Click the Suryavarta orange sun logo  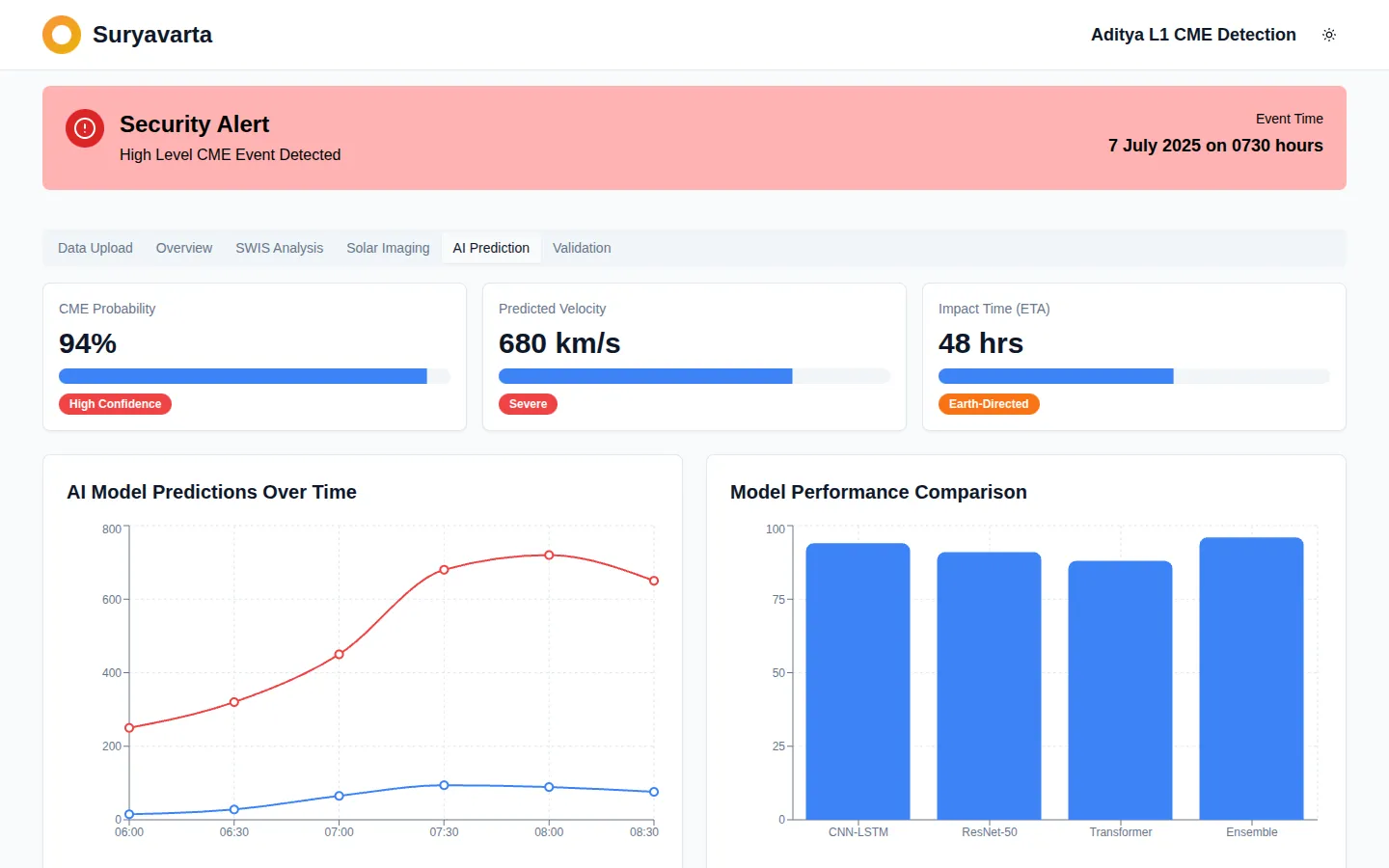[62, 35]
